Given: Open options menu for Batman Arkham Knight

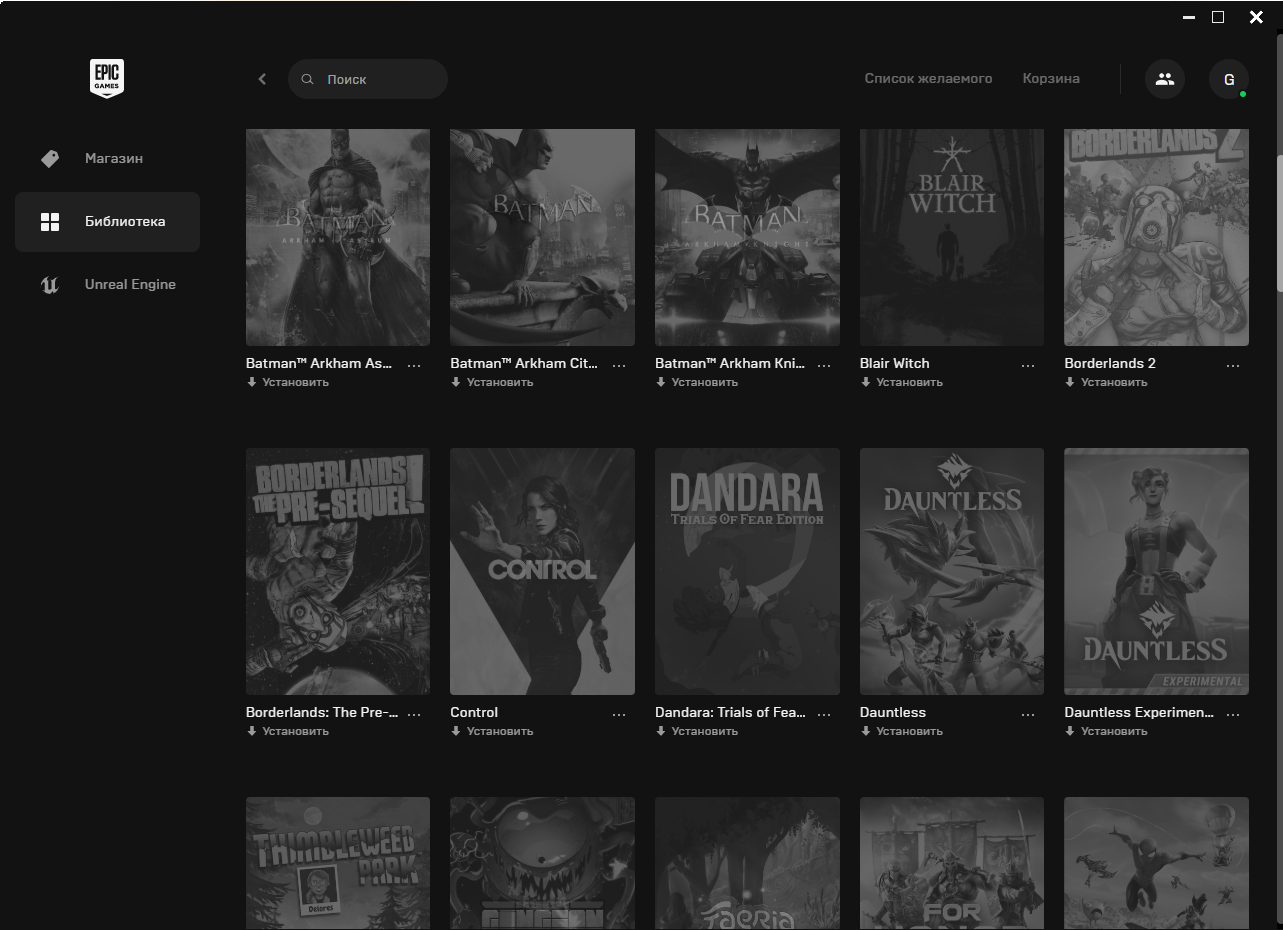Looking at the screenshot, I should [x=824, y=366].
